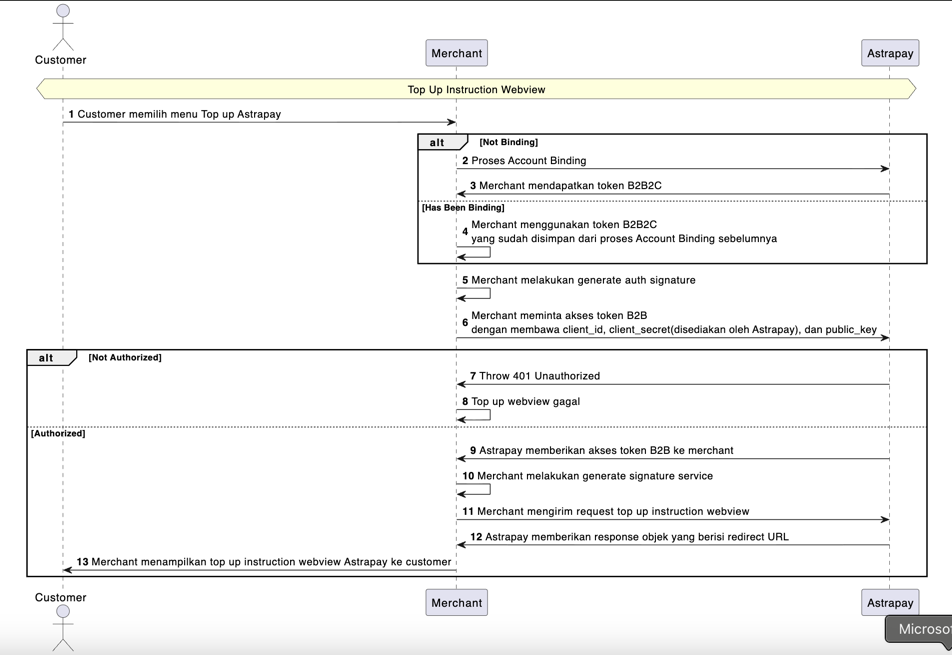Click the Customer stick figure above the diagram
The height and width of the screenshot is (655, 952).
[63, 27]
